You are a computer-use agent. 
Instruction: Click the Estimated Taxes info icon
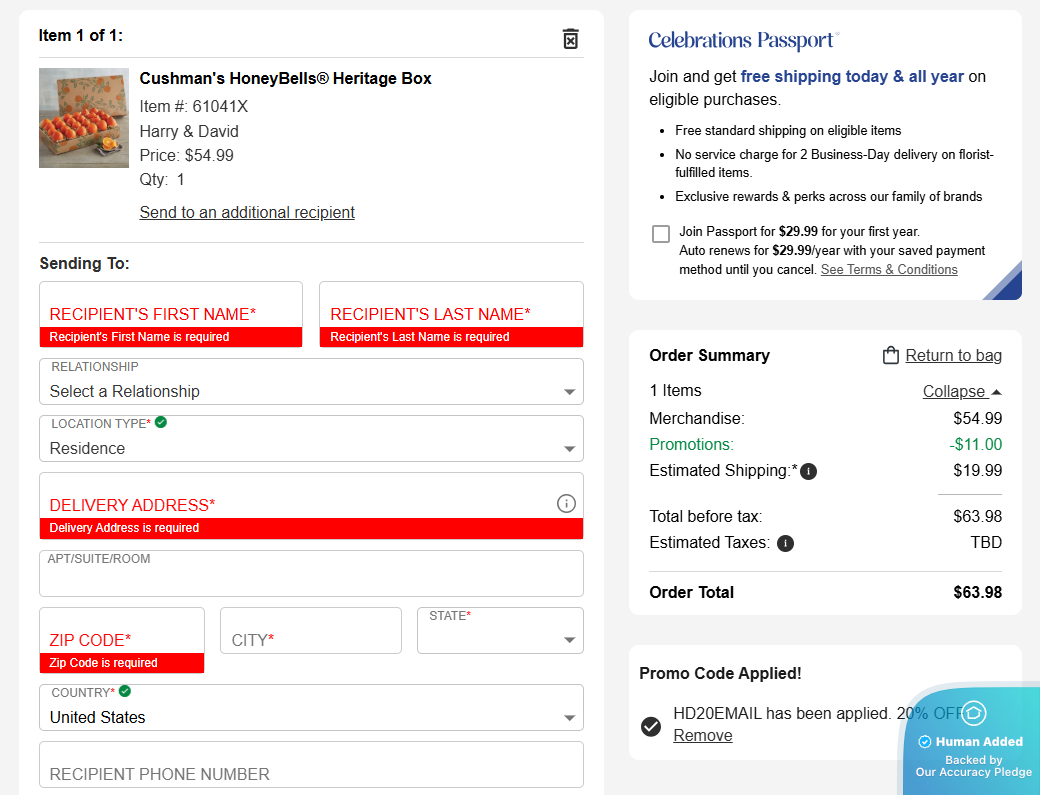(786, 543)
